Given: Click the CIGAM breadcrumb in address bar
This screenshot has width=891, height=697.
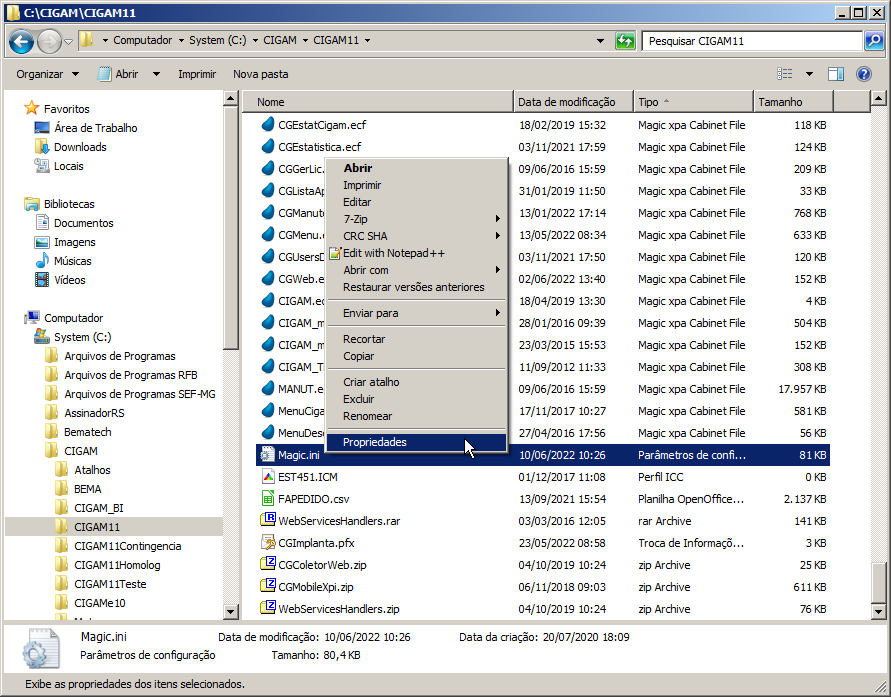Looking at the screenshot, I should [280, 40].
